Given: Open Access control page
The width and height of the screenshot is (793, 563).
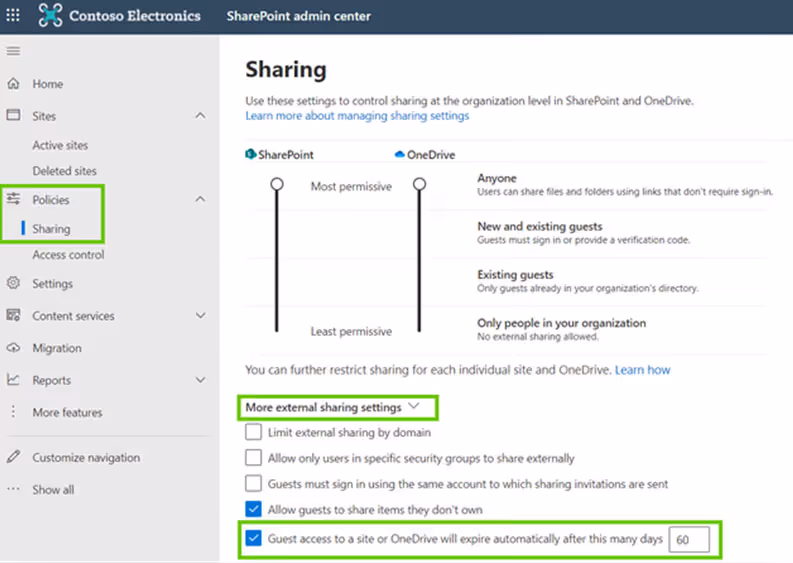Looking at the screenshot, I should pyautogui.click(x=68, y=254).
